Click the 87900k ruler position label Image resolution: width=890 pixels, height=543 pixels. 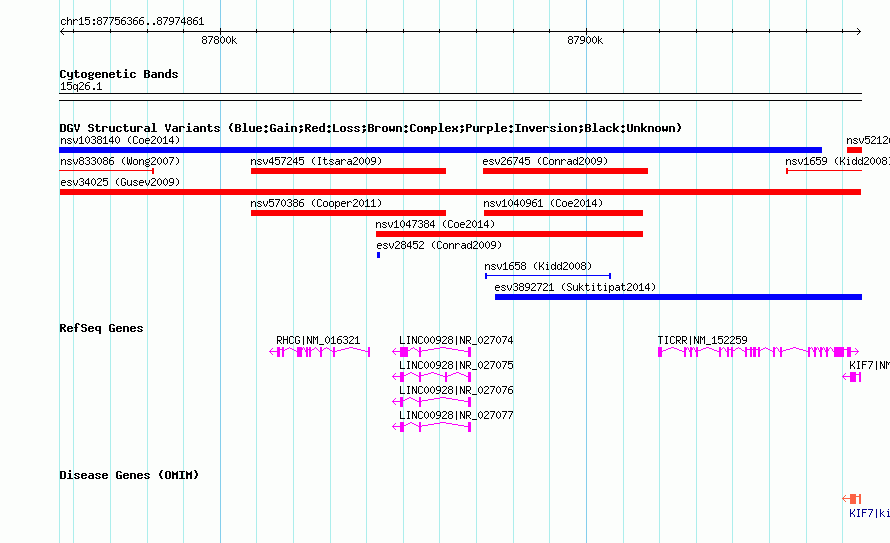point(585,40)
